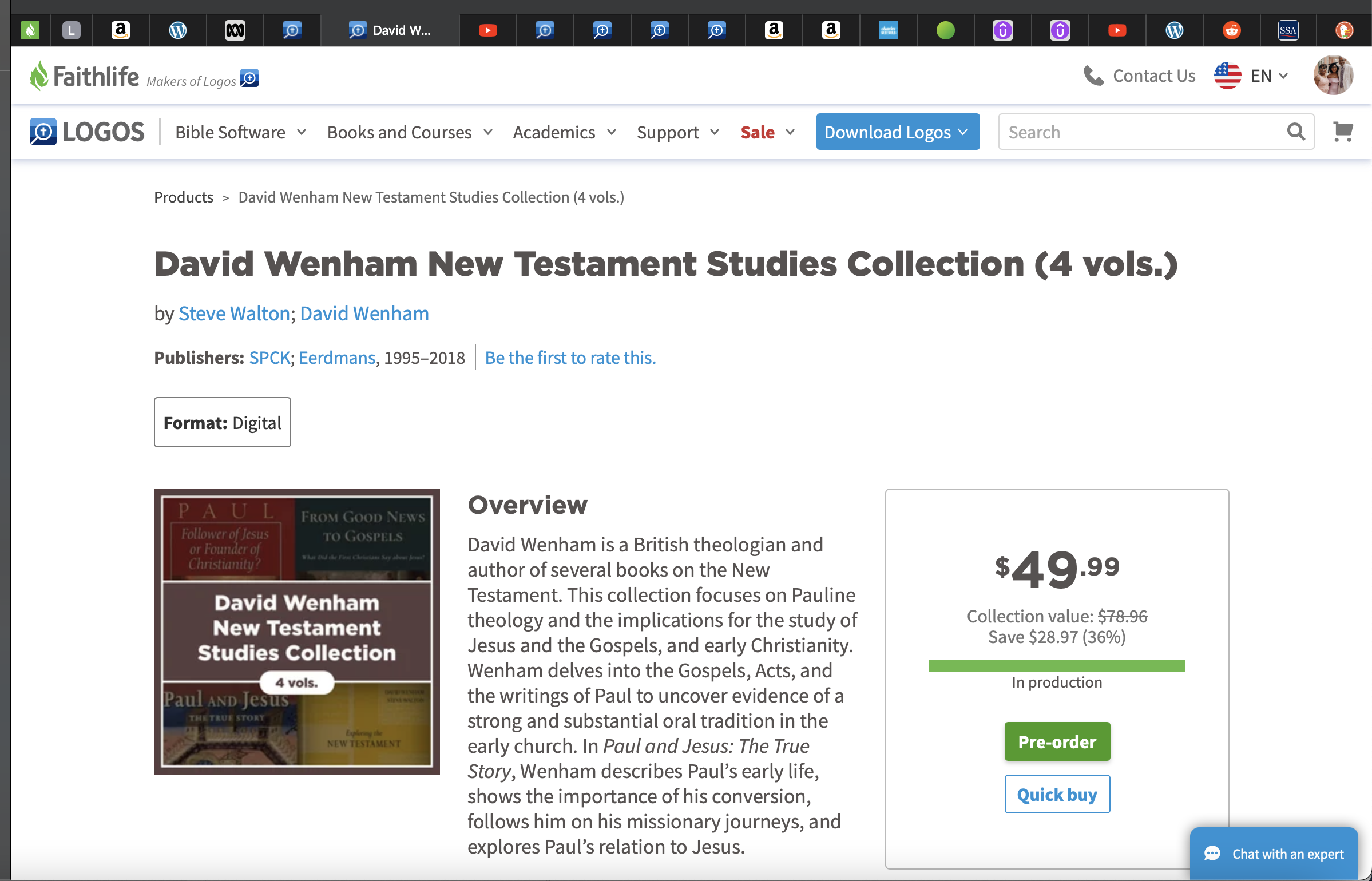Viewport: 1372px width, 881px height.
Task: Expand the Download Logos dropdown button
Action: [x=897, y=132]
